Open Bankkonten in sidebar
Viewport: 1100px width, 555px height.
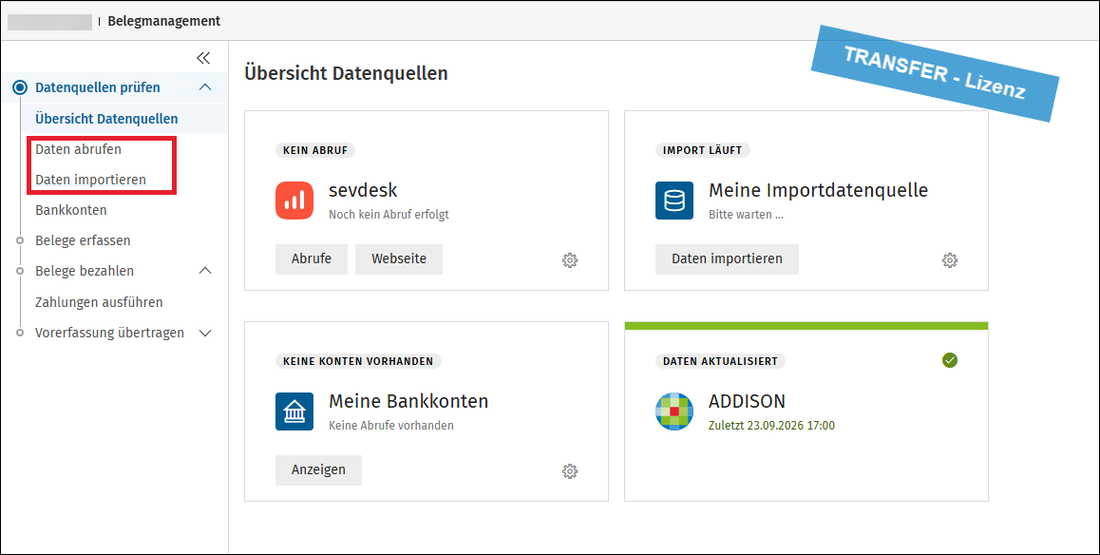pos(71,210)
